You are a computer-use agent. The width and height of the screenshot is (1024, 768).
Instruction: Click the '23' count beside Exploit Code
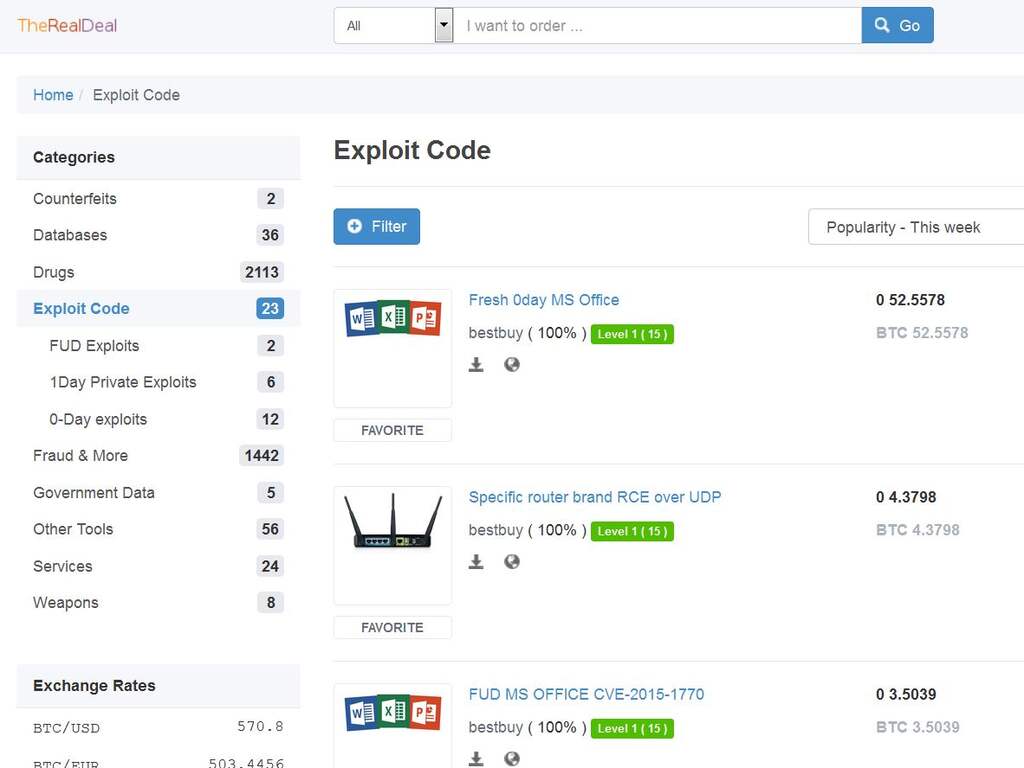click(x=270, y=308)
